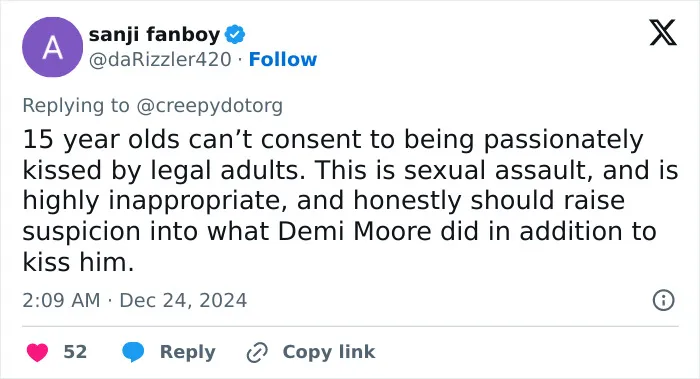Click the chain link icon
This screenshot has width=700, height=379.
pyautogui.click(x=257, y=352)
